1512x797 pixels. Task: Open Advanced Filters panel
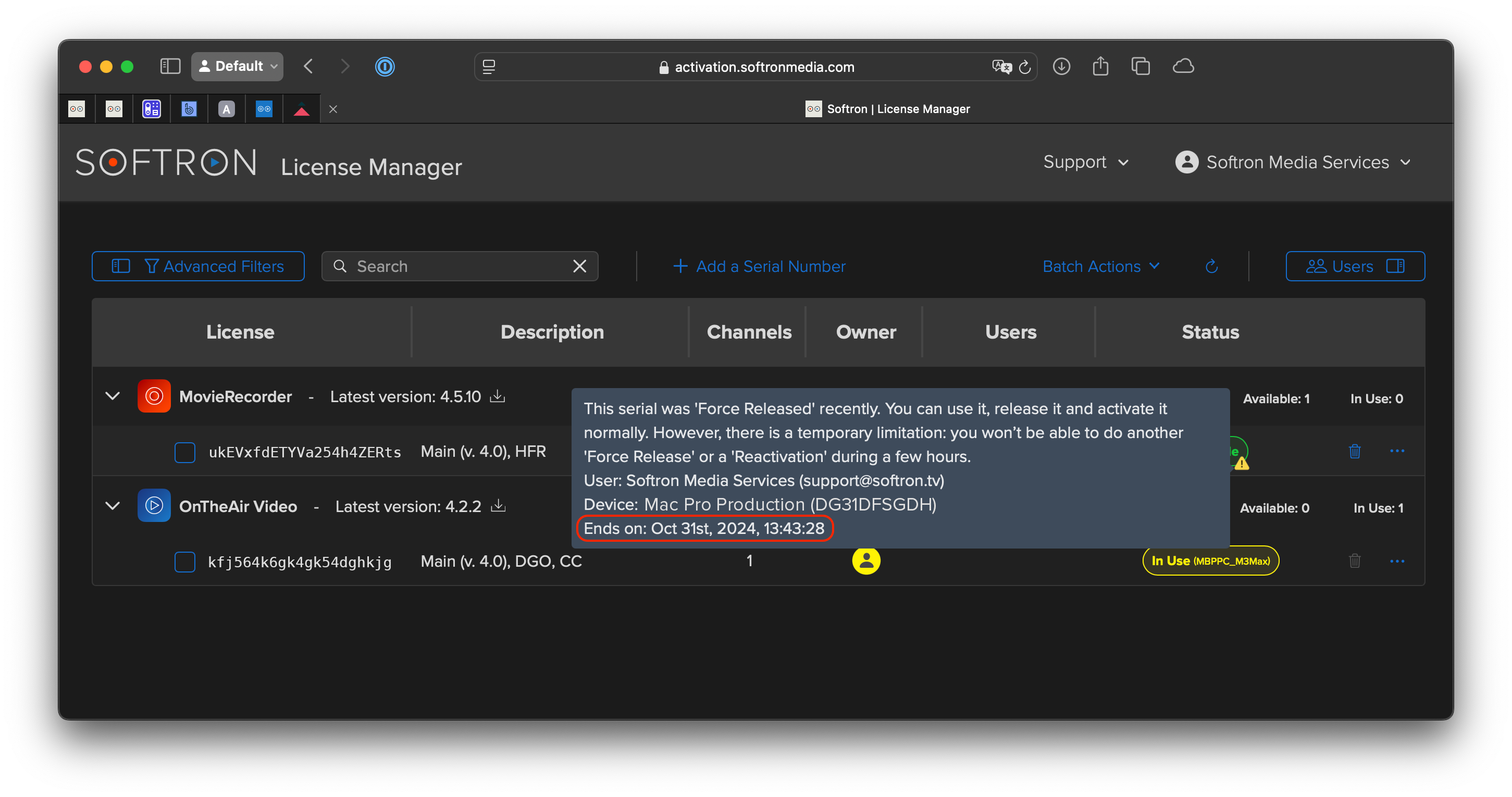[198, 267]
